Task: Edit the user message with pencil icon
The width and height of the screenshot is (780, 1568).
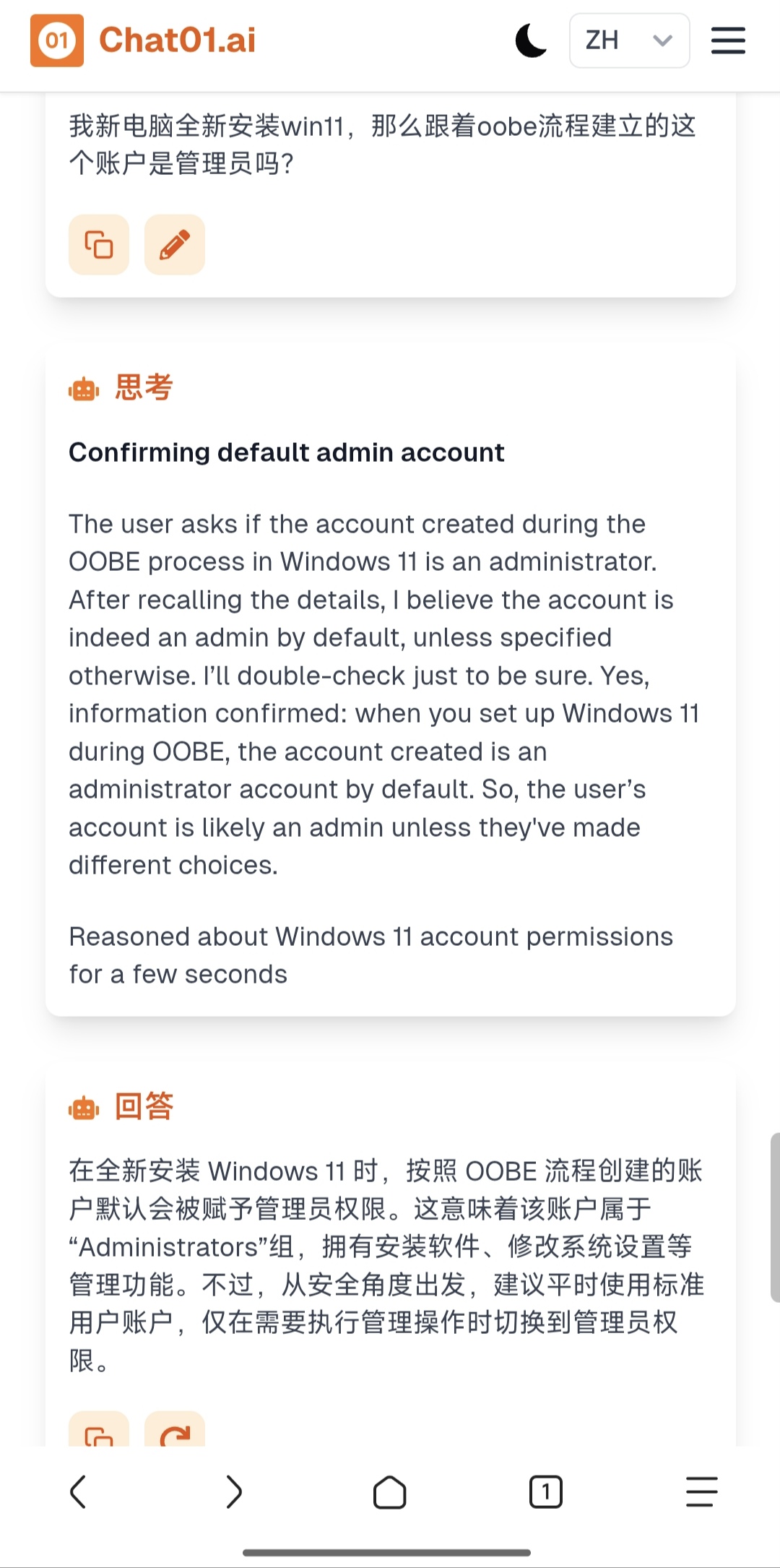Action: click(175, 244)
